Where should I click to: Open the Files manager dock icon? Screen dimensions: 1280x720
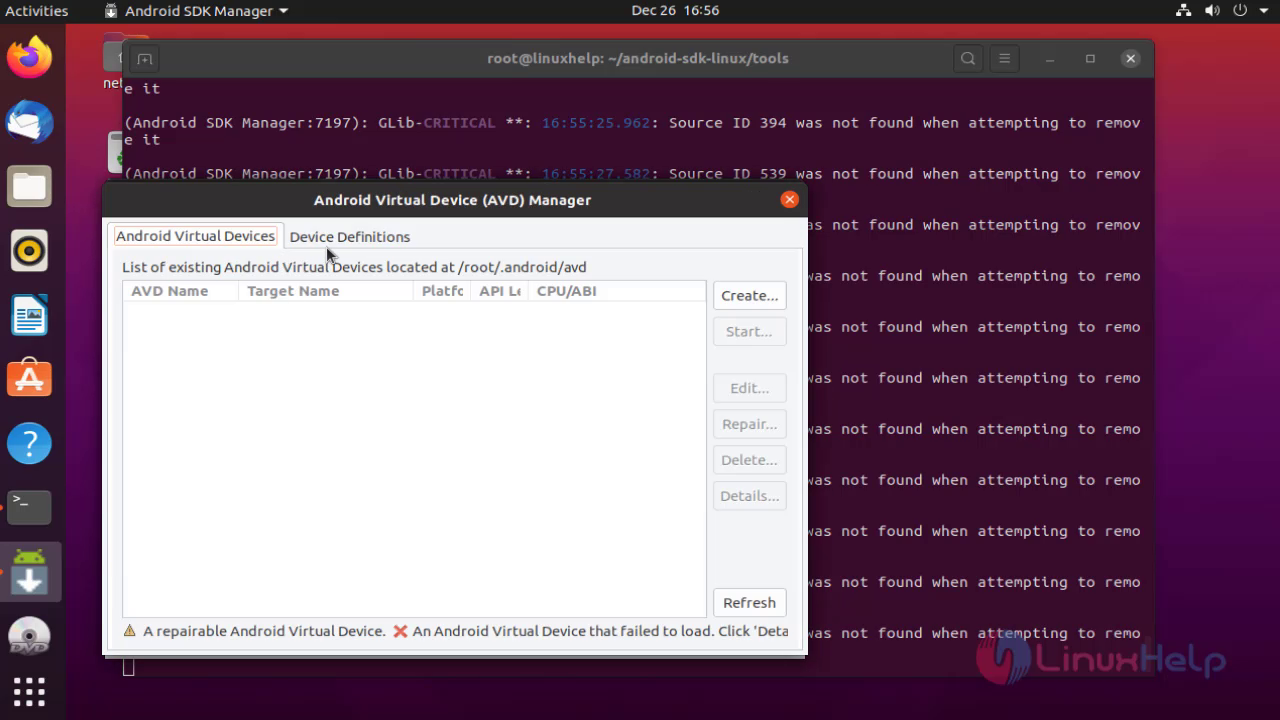pos(30,186)
